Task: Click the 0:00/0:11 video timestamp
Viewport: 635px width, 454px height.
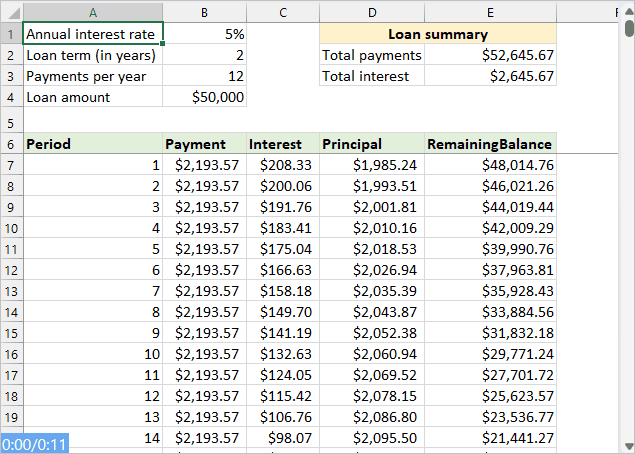Action: point(34,443)
